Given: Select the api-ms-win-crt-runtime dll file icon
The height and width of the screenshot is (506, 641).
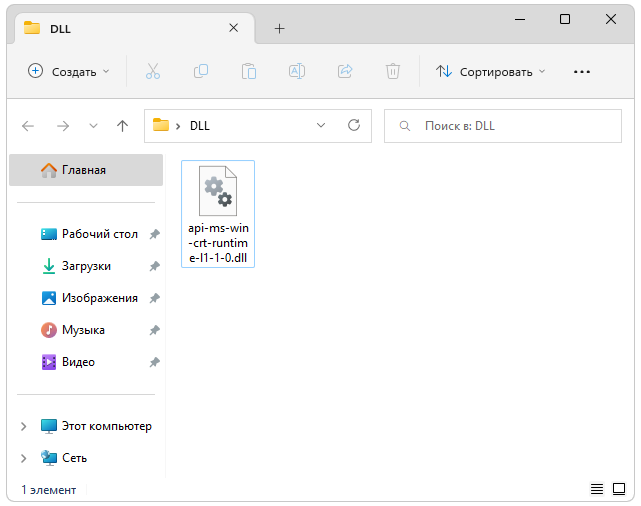Looking at the screenshot, I should (218, 191).
